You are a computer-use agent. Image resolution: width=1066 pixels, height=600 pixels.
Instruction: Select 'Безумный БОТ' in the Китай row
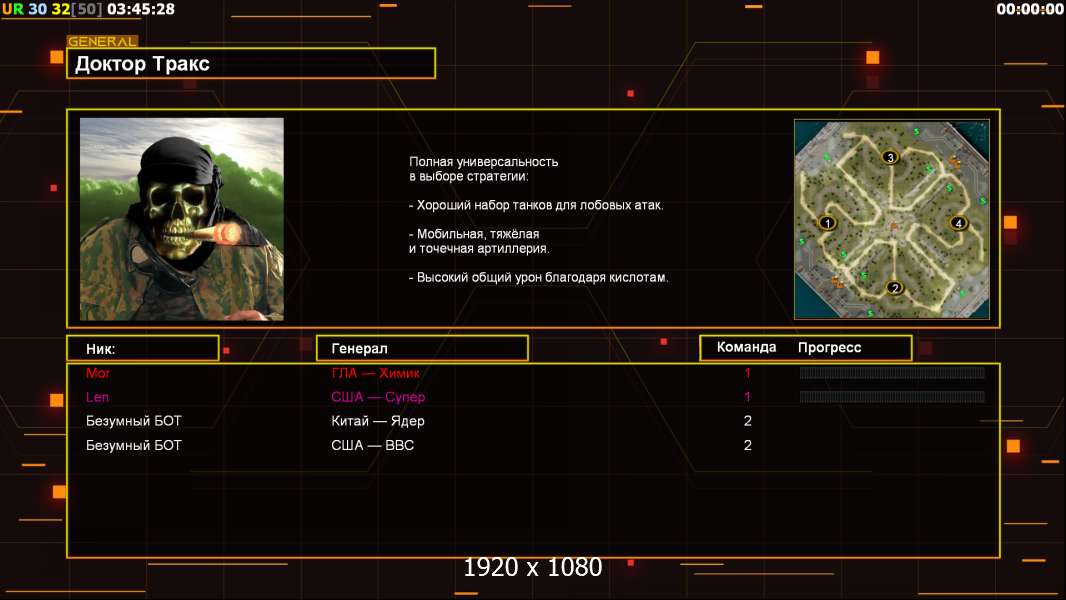tap(133, 421)
